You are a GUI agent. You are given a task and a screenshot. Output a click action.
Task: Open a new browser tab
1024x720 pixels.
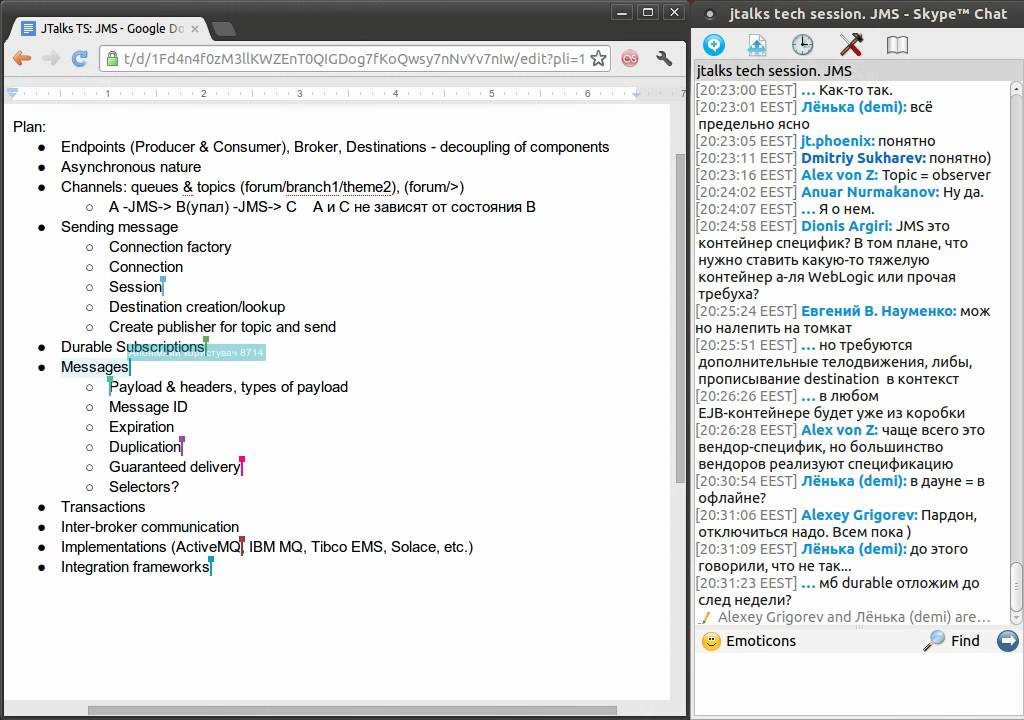point(223,29)
